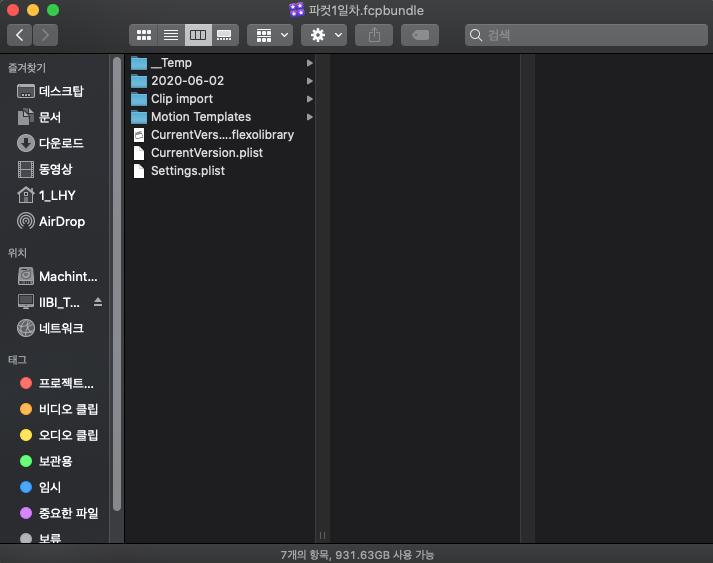Click the column resize handle at bottom
Image resolution: width=713 pixels, height=563 pixels.
[322, 535]
